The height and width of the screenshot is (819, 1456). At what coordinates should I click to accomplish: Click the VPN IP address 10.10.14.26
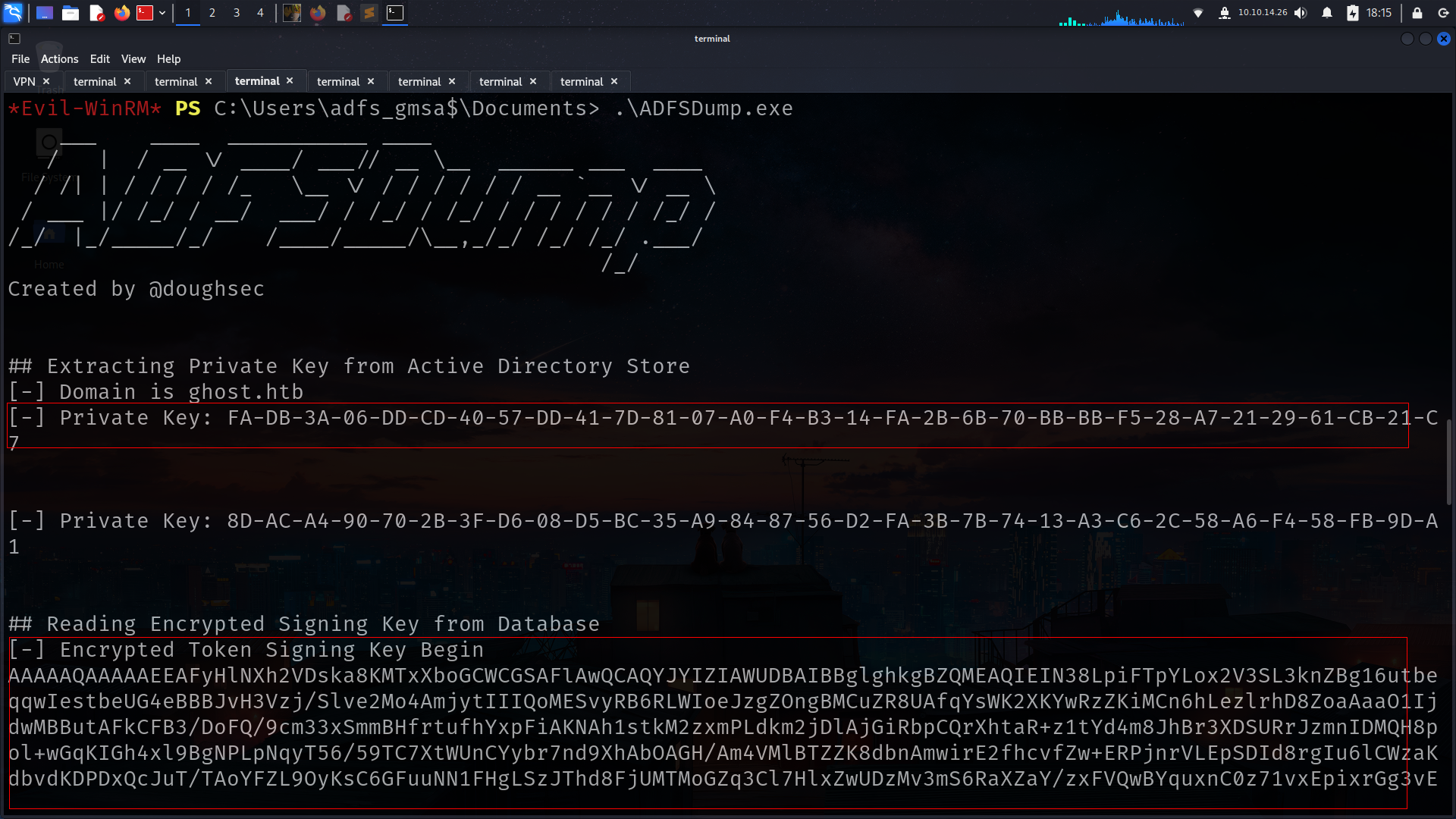1263,12
